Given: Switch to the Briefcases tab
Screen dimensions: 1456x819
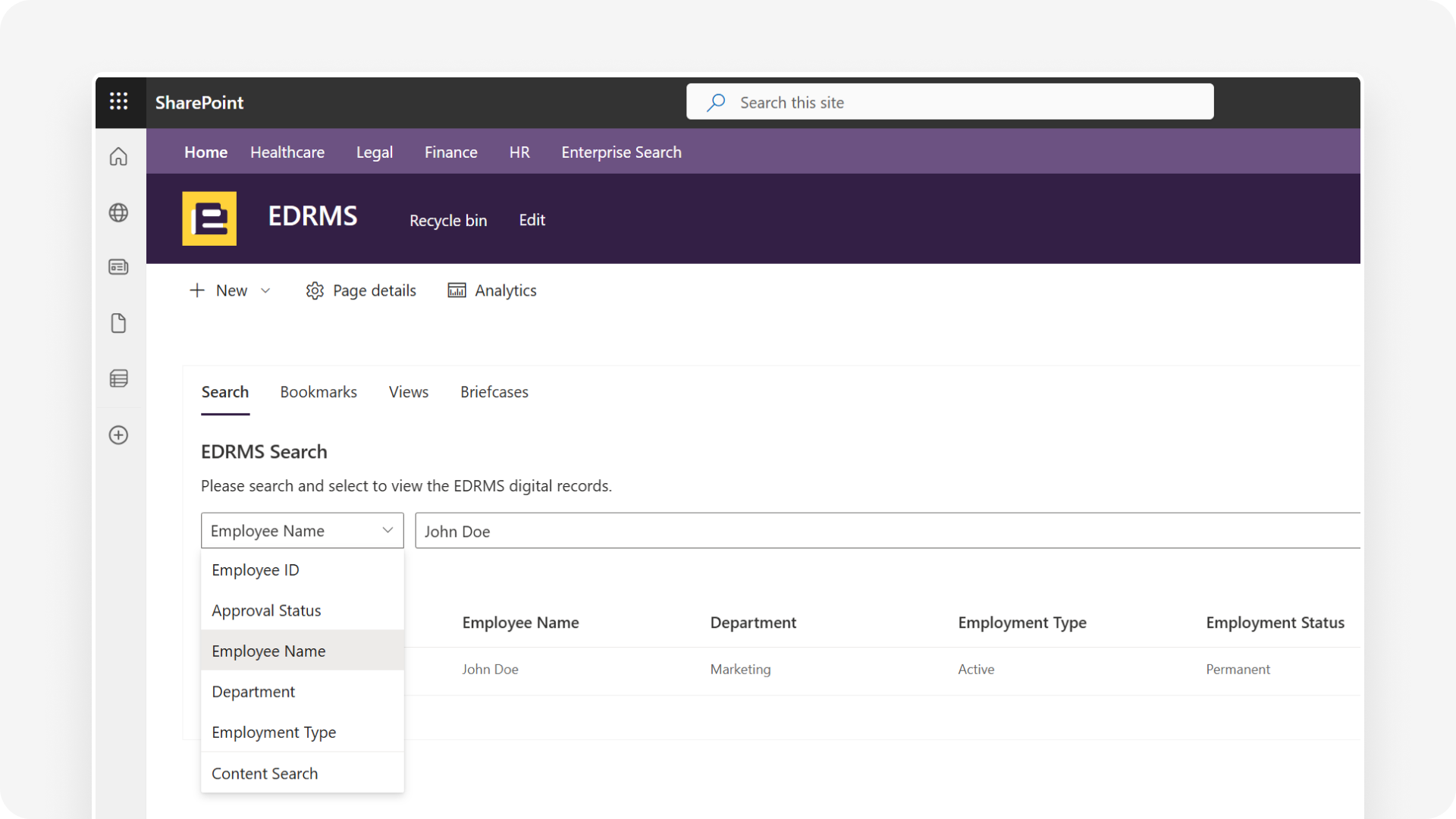Looking at the screenshot, I should coord(494,392).
